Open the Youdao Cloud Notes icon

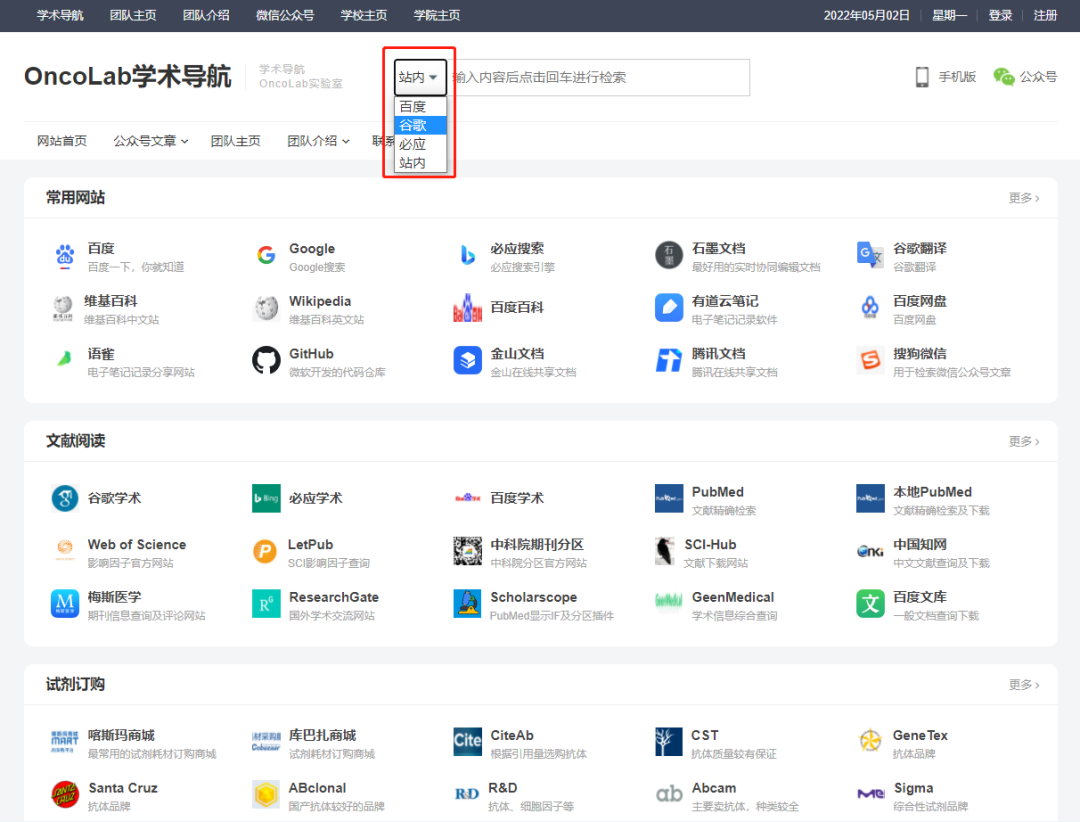click(x=669, y=308)
